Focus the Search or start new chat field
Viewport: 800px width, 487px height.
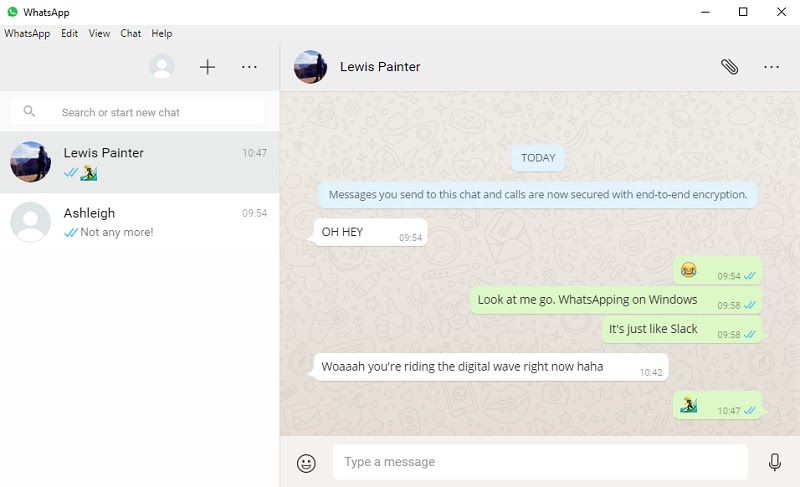[x=137, y=112]
